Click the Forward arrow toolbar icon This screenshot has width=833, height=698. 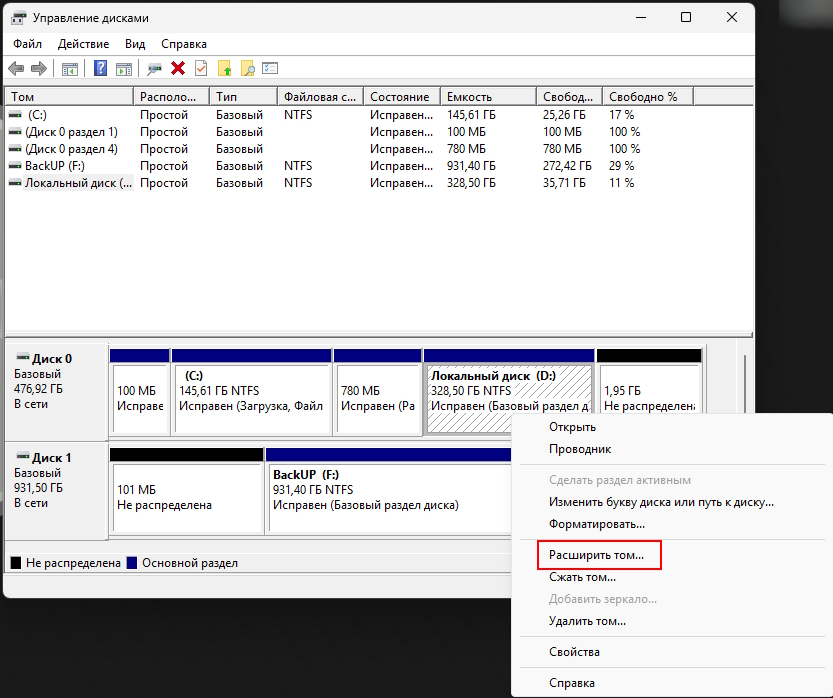pos(39,69)
